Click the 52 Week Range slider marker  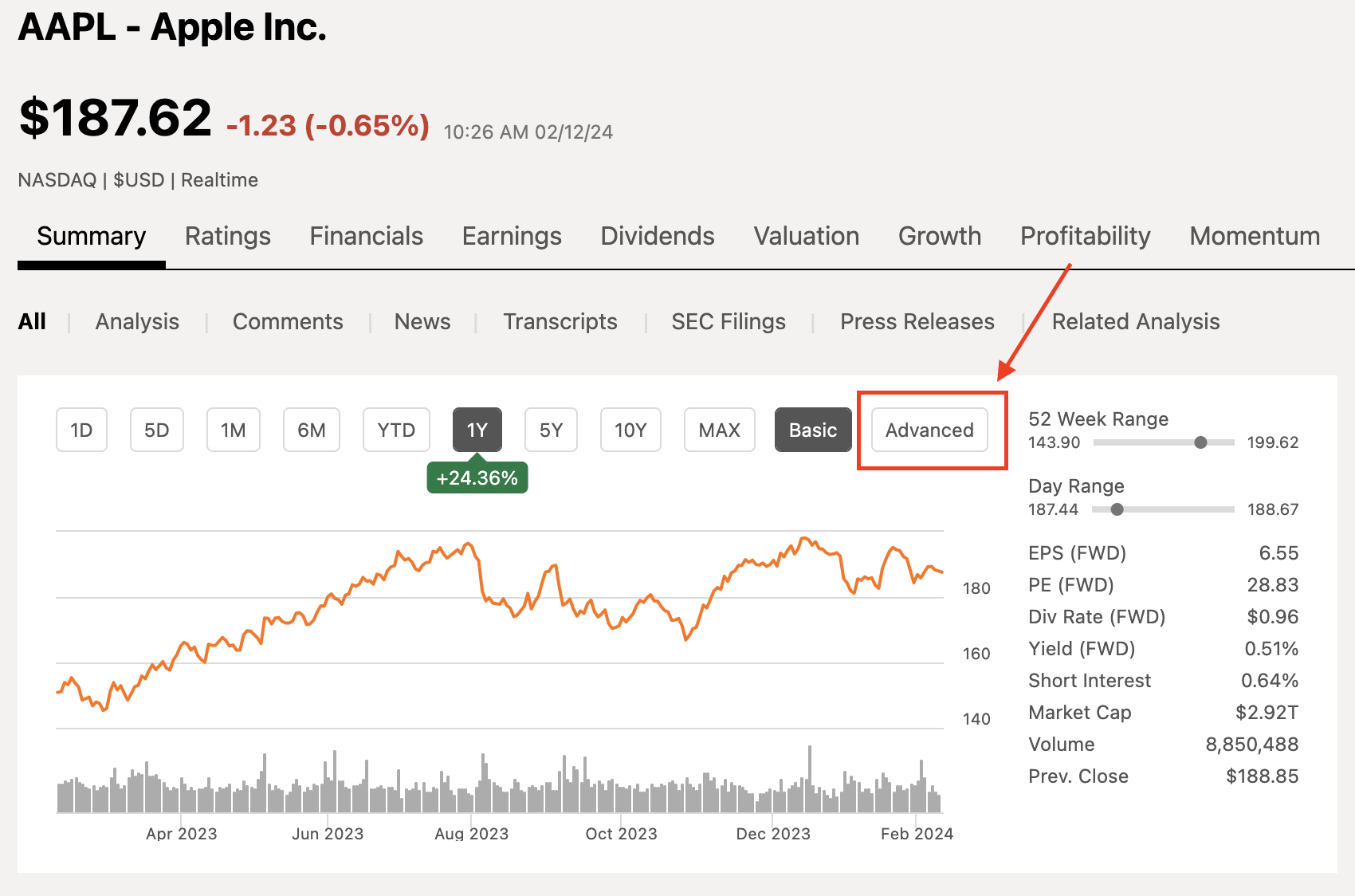[x=1200, y=443]
